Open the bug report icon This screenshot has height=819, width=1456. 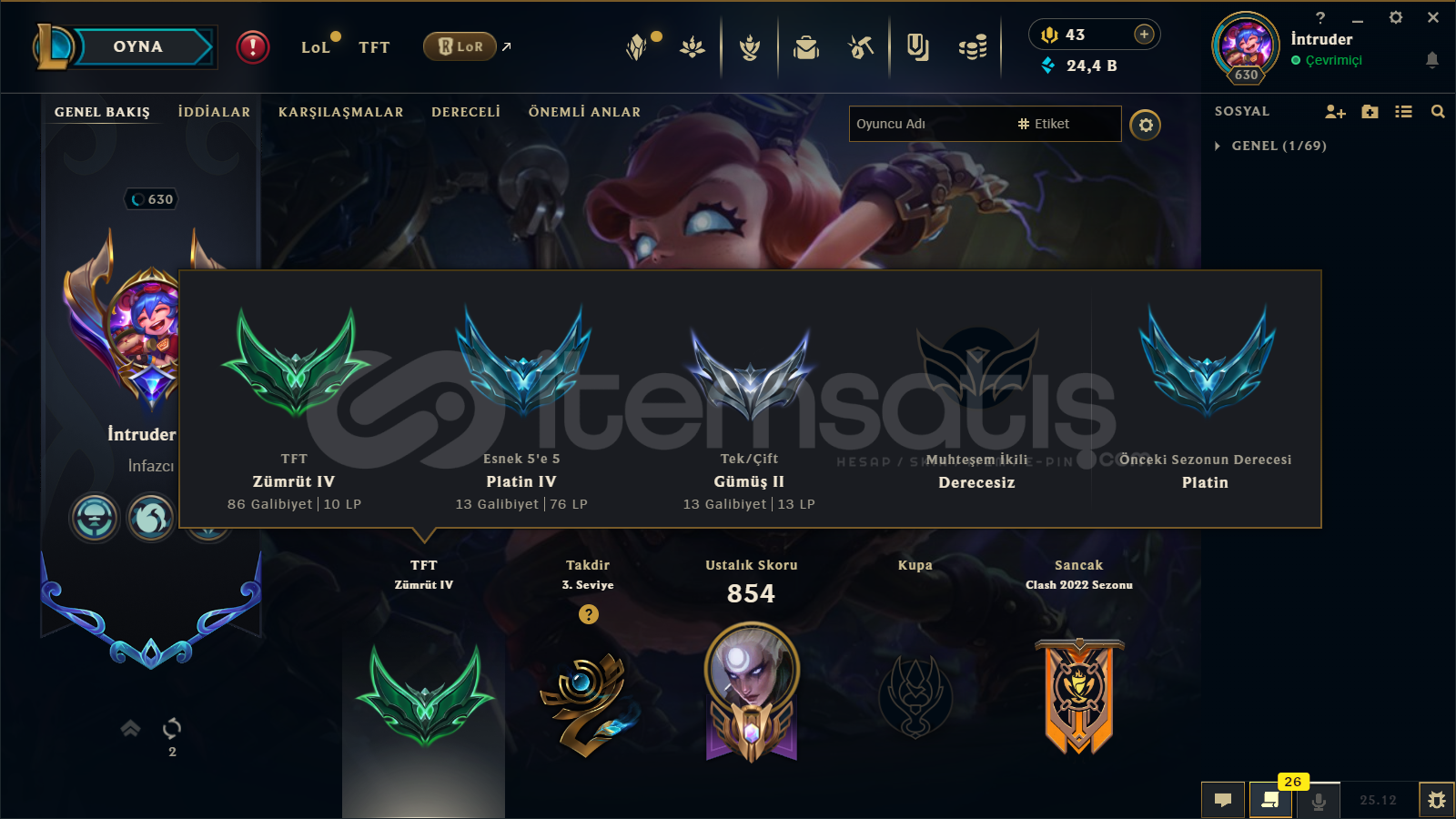tap(1437, 800)
